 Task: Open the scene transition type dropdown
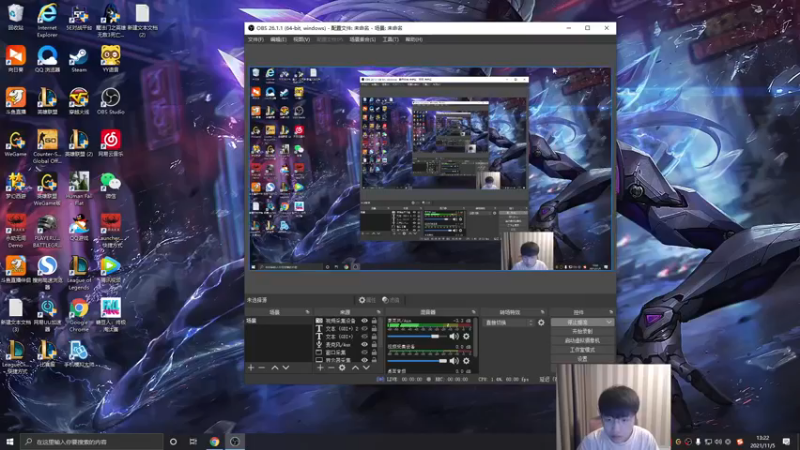click(x=509, y=322)
